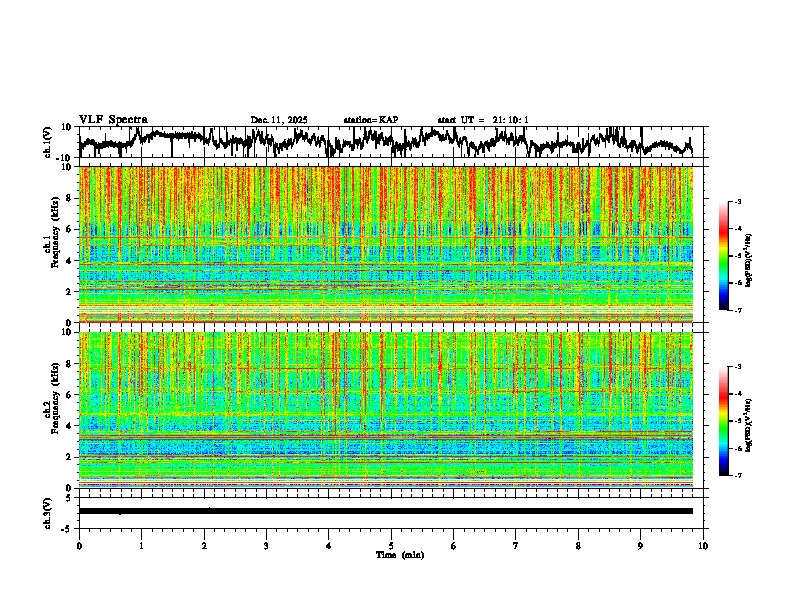Image resolution: width=792 pixels, height=612 pixels.
Task: Click the ch.2 spectrogram color scale bar
Action: coord(724,421)
